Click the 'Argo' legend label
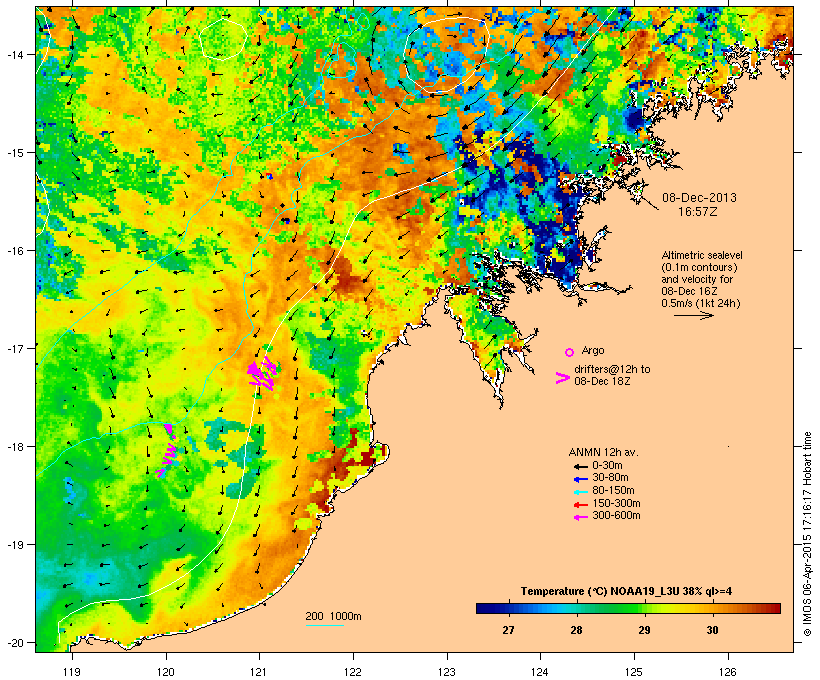820x680 pixels. (x=593, y=350)
